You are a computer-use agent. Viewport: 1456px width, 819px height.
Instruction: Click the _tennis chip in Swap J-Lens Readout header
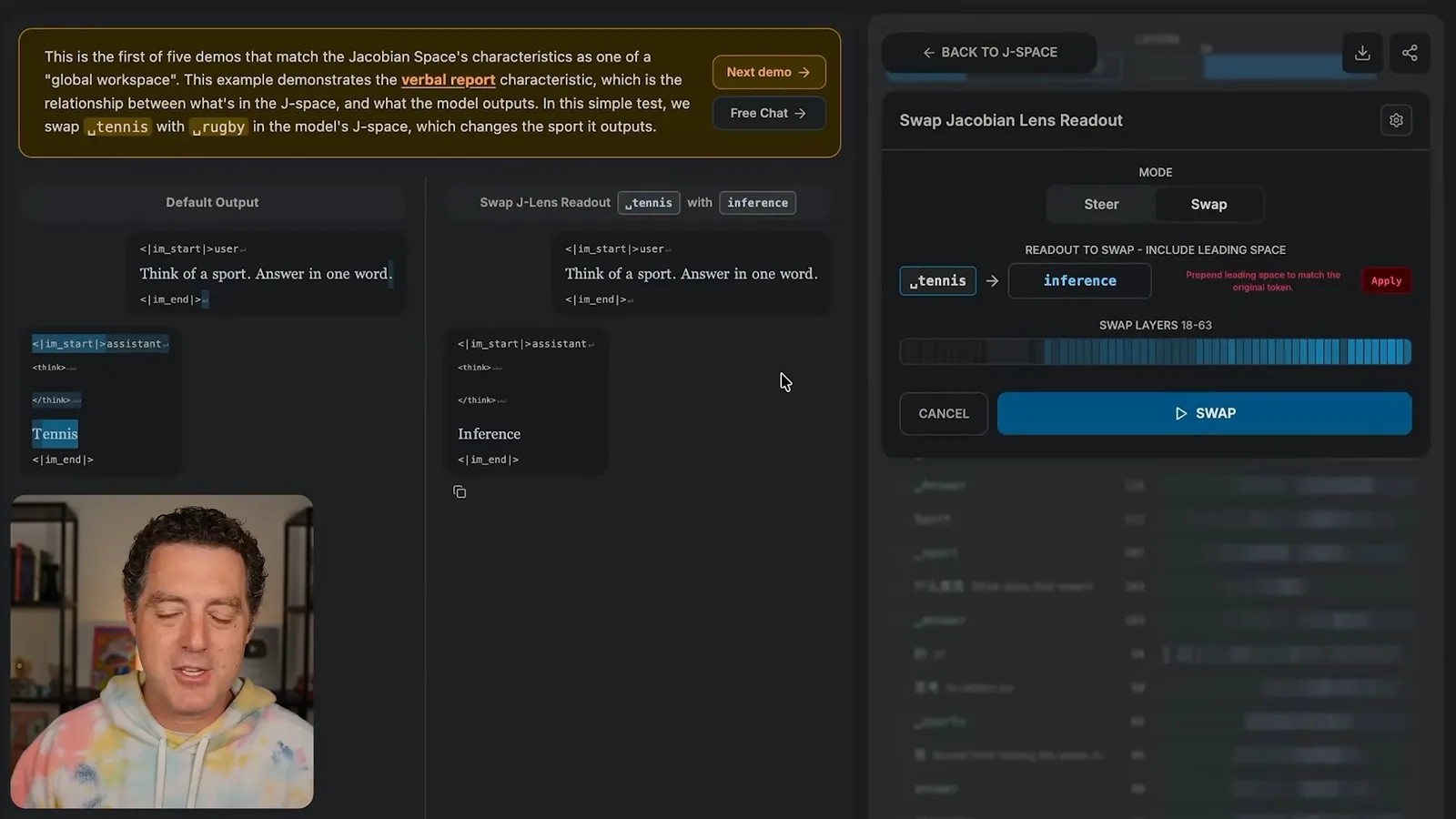point(649,203)
